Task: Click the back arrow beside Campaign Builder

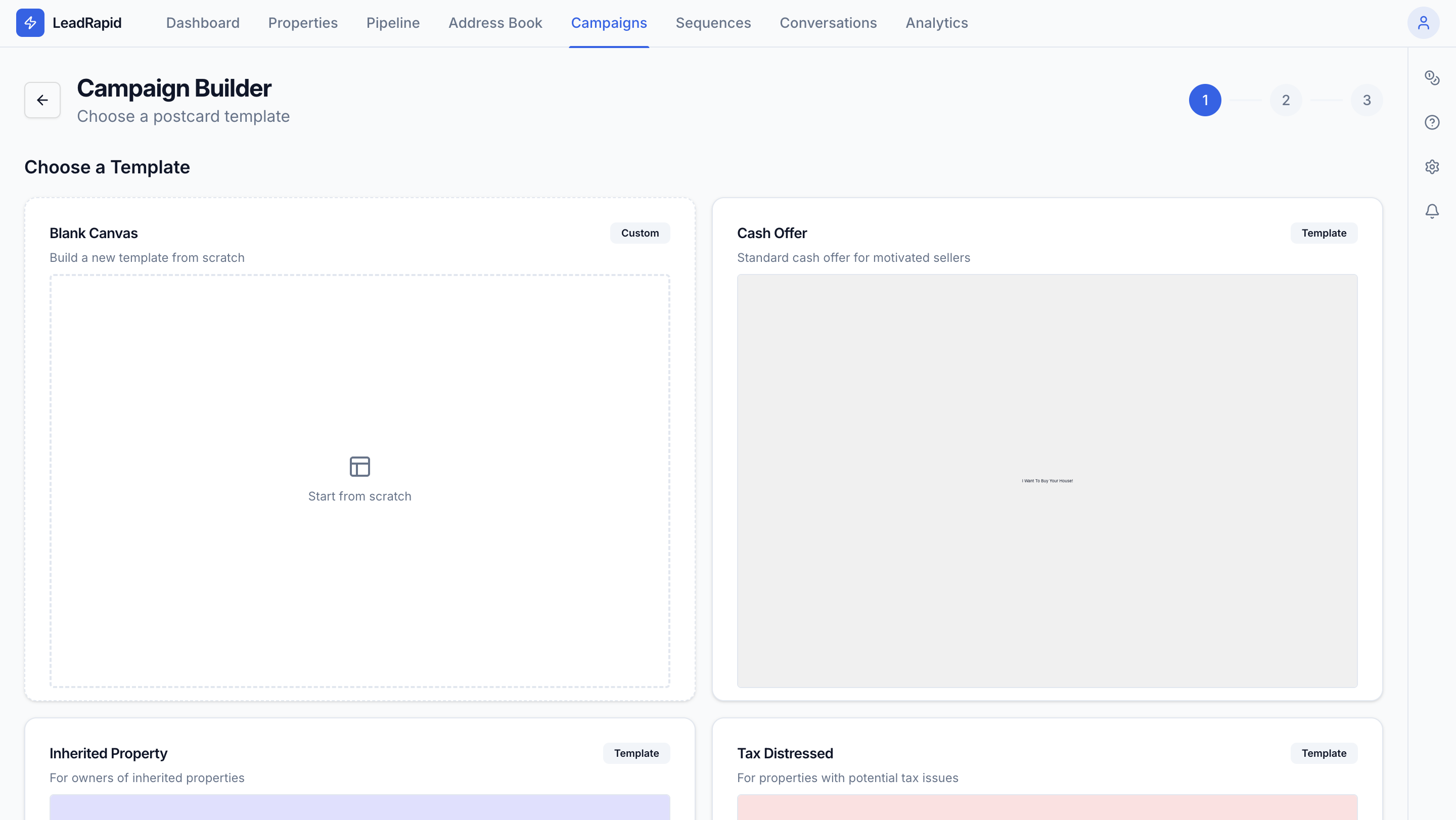Action: (42, 100)
